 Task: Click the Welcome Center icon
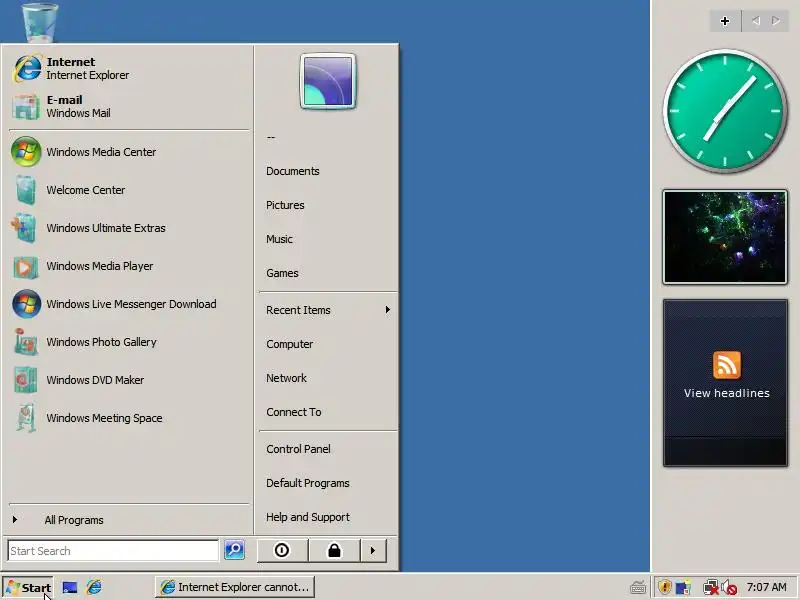(x=26, y=190)
